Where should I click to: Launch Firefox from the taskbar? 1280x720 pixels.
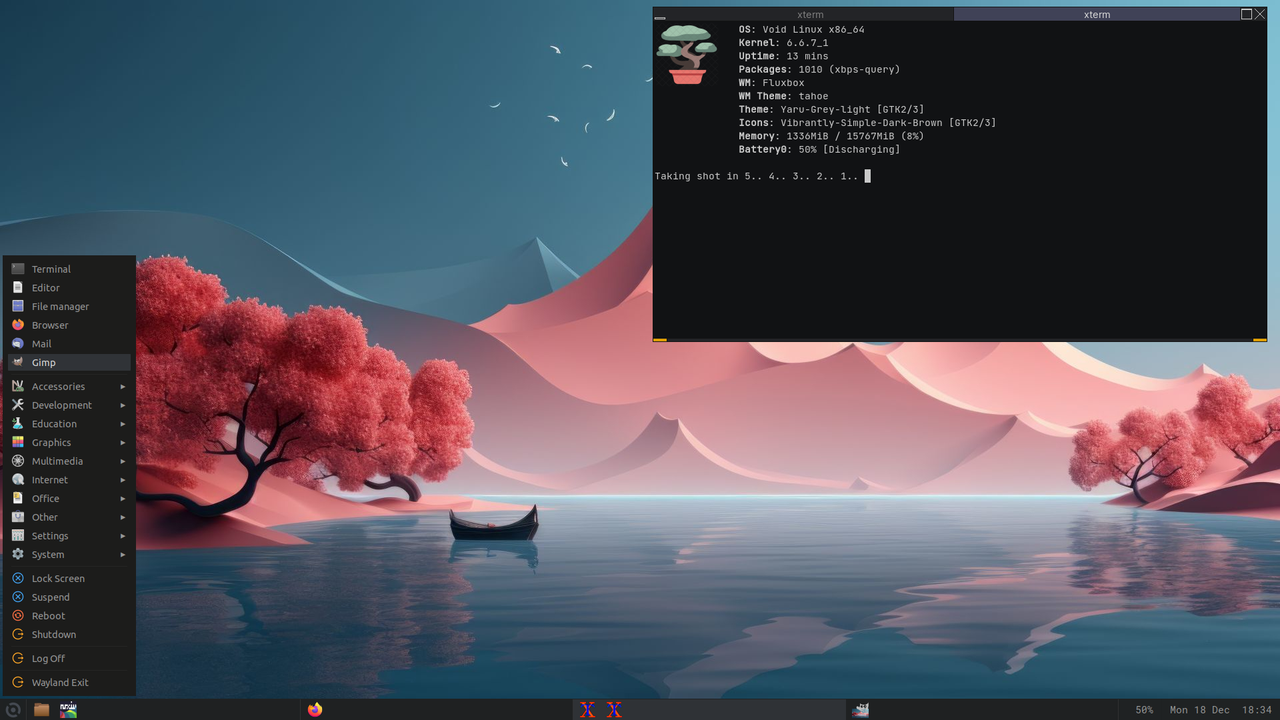point(315,710)
